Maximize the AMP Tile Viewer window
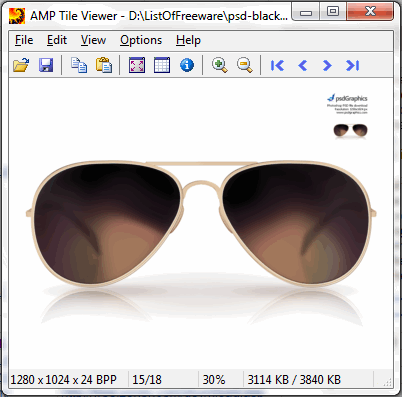Image resolution: width=402 pixels, height=397 pixels. click(333, 12)
